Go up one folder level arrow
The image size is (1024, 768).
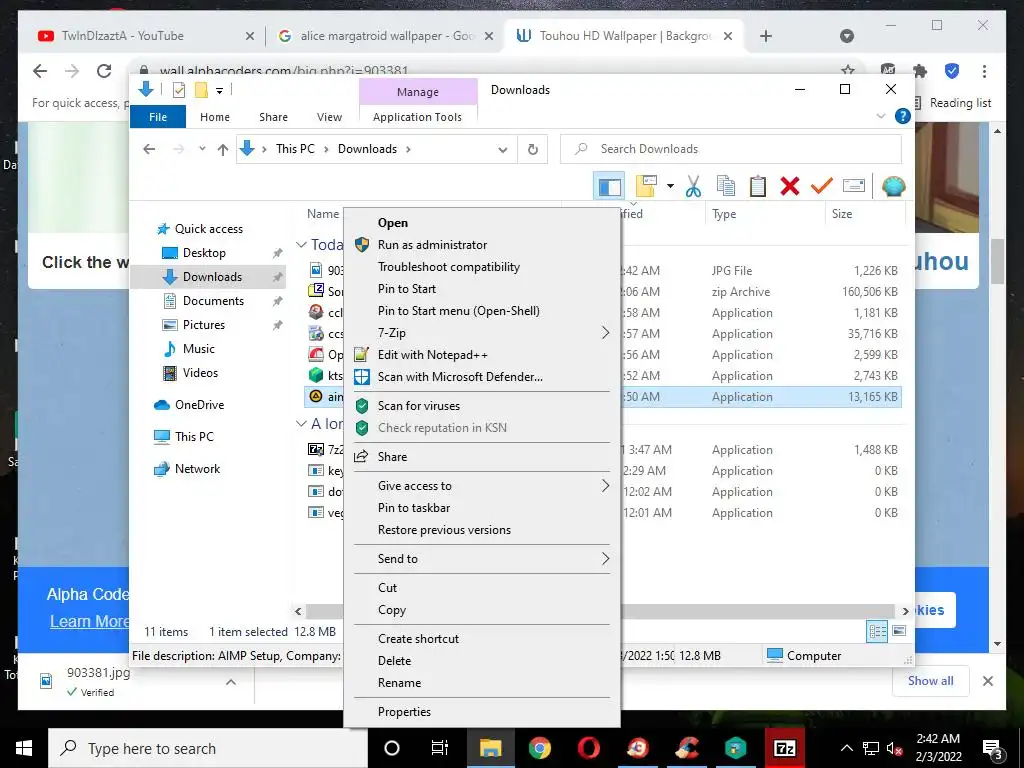[x=223, y=150]
